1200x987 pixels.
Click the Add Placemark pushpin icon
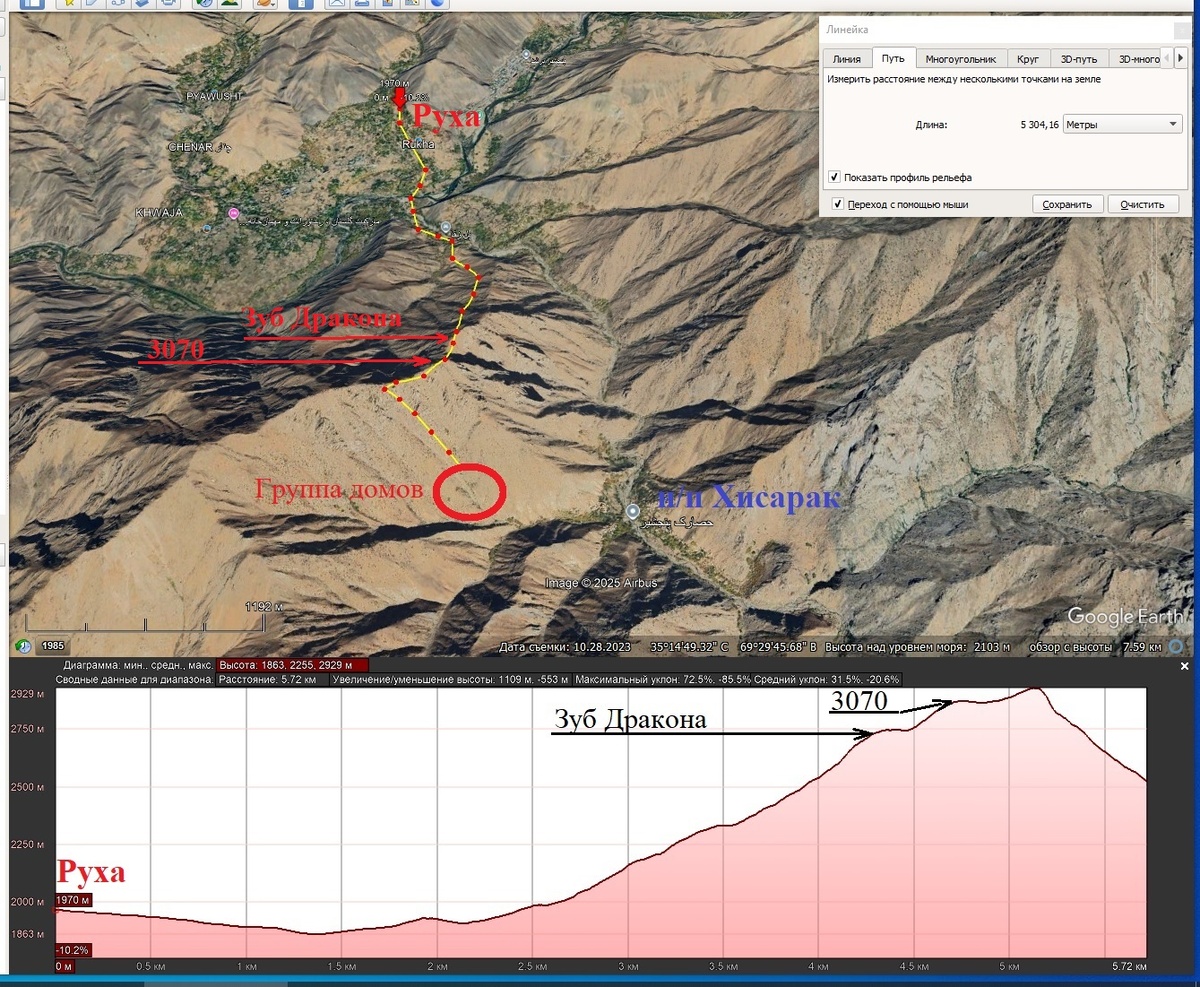coord(69,4)
